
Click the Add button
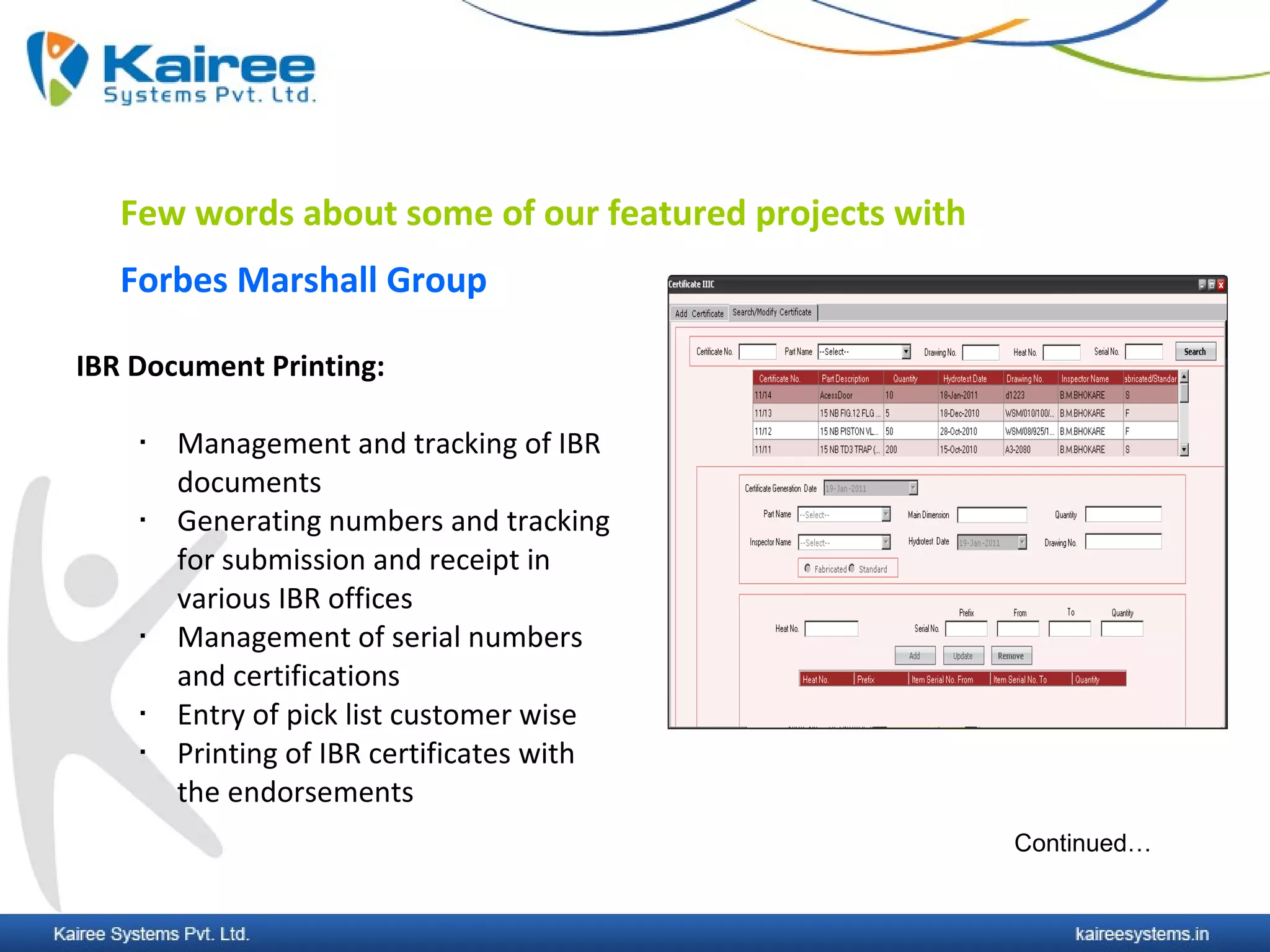[x=915, y=655]
